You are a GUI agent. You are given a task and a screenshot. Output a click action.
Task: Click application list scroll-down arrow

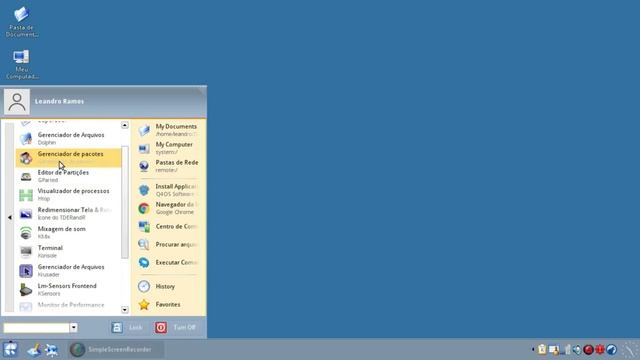tap(124, 310)
